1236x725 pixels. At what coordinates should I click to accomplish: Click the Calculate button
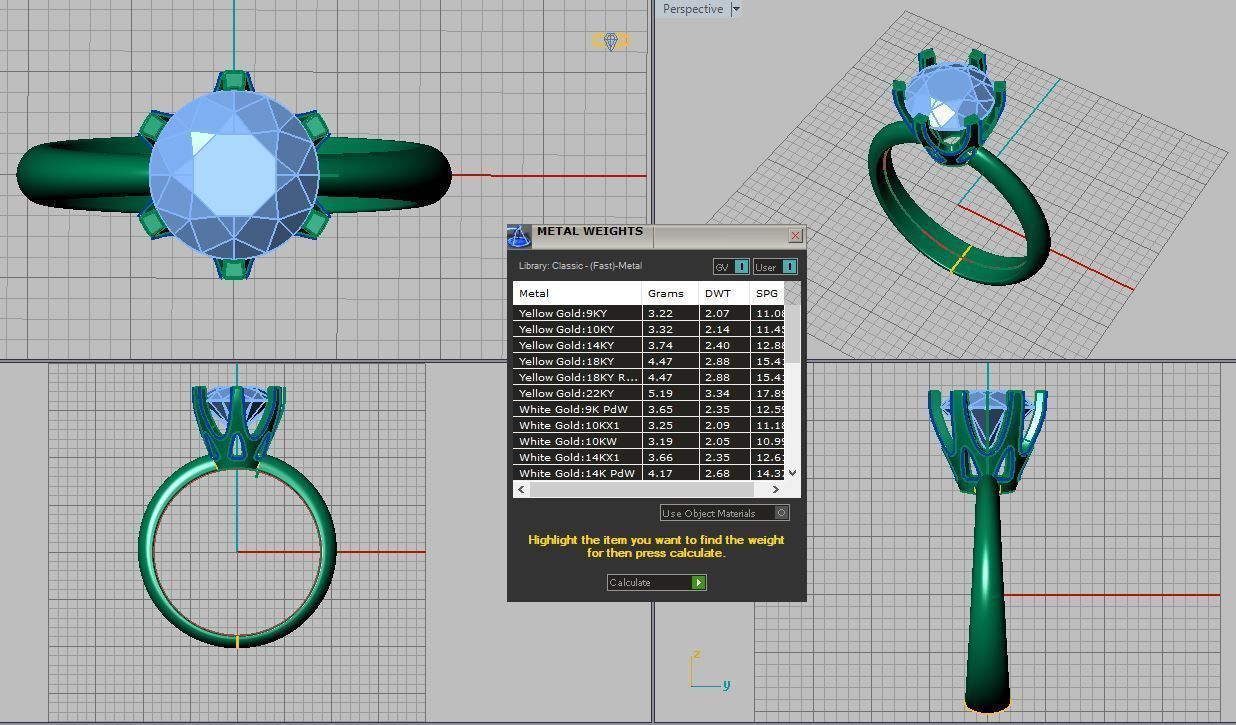click(657, 582)
